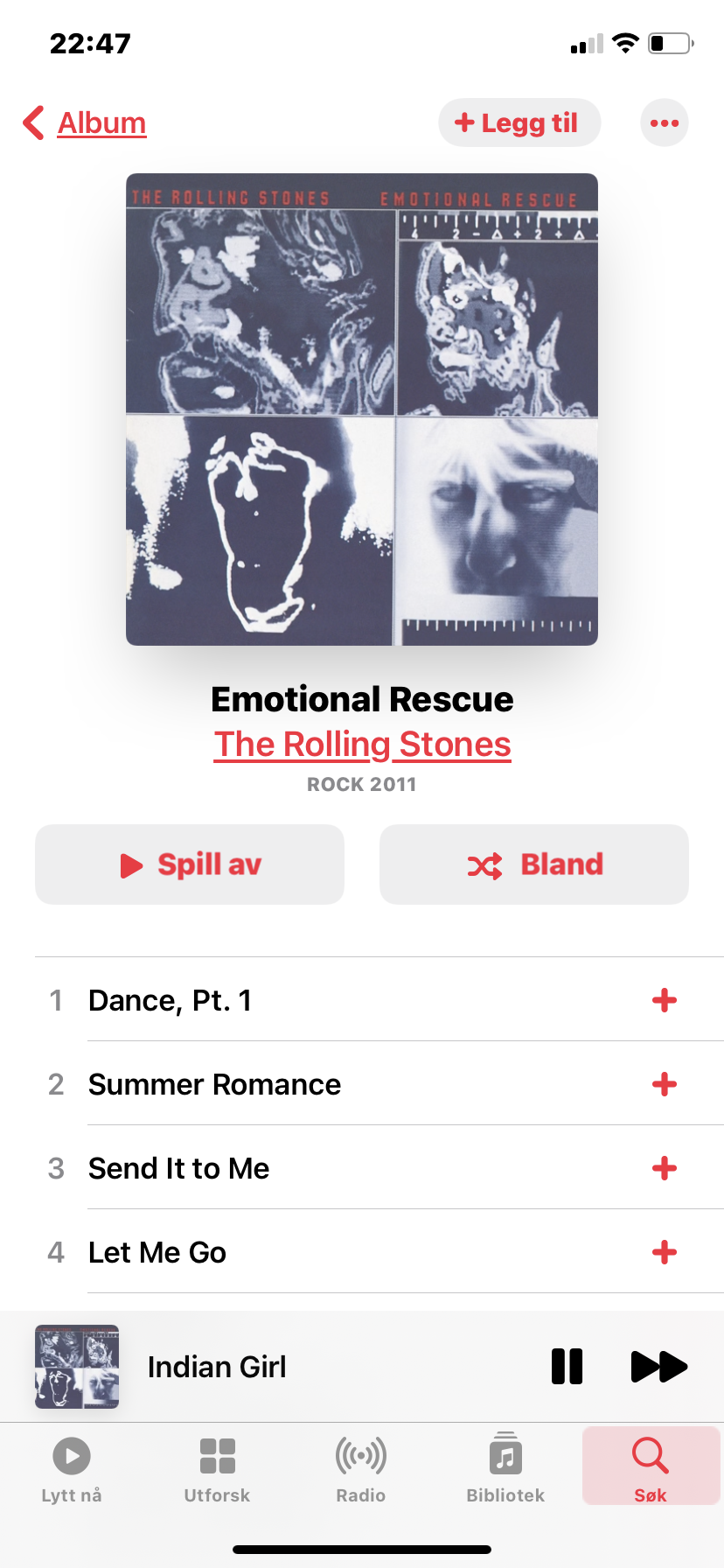Open the Radio tab
The height and width of the screenshot is (1568, 724).
pos(361,1469)
